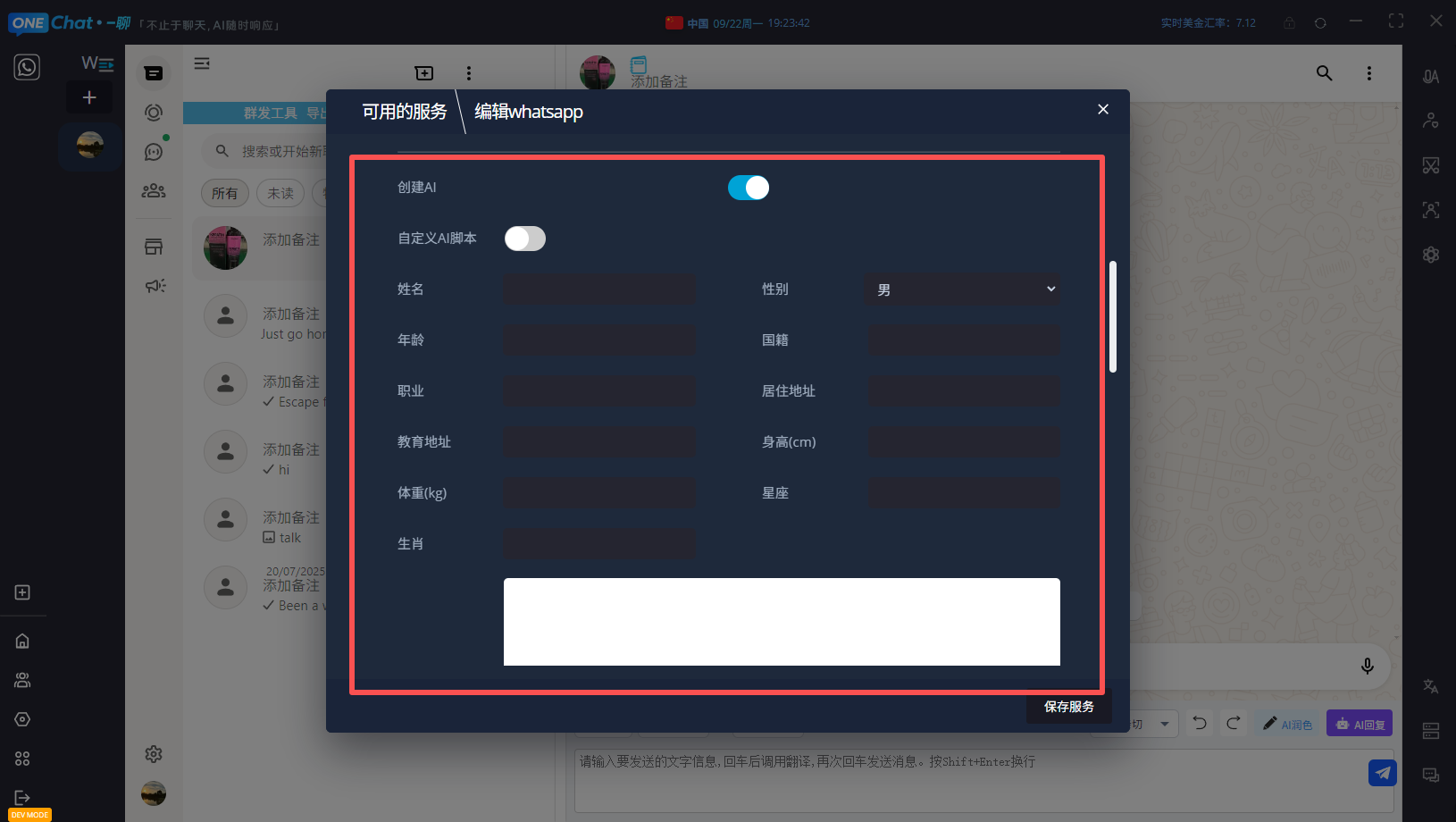This screenshot has height=822, width=1456.
Task: Click the 保存服务 save button
Action: (1068, 706)
